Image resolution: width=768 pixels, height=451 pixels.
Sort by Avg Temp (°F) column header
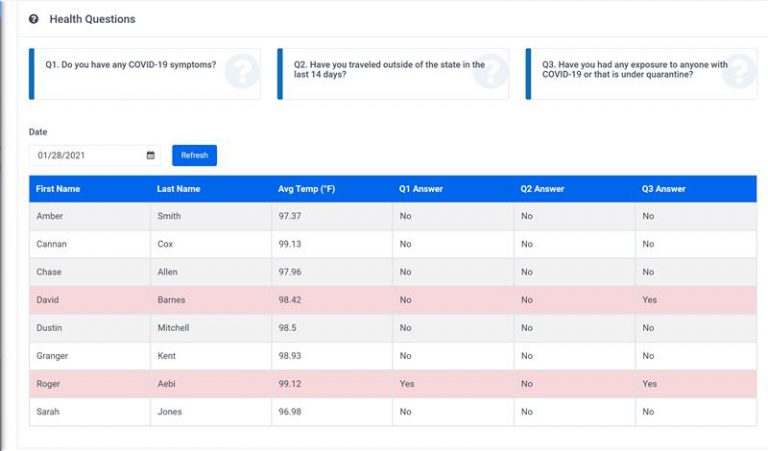(306, 189)
